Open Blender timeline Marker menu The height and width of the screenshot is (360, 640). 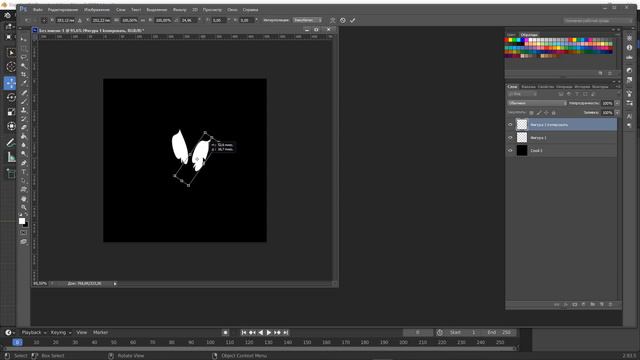[x=100, y=332]
